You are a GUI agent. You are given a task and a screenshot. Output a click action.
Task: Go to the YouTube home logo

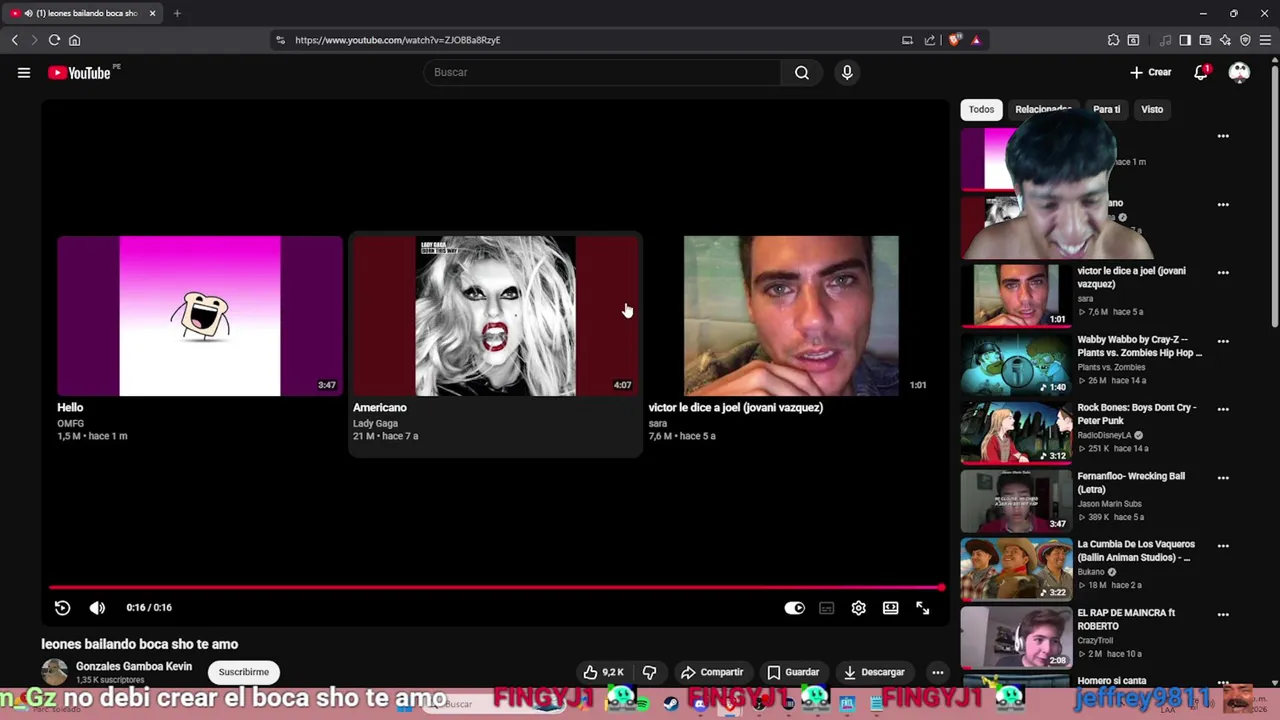click(79, 72)
